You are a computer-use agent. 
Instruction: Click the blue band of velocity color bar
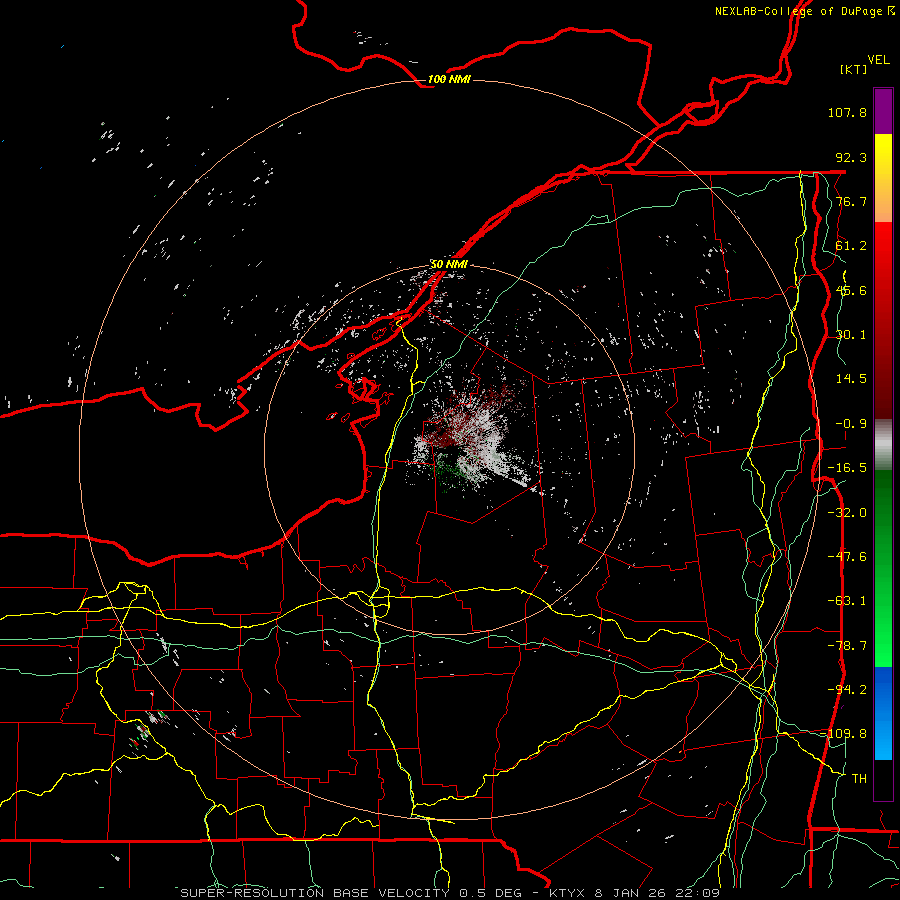tap(883, 713)
